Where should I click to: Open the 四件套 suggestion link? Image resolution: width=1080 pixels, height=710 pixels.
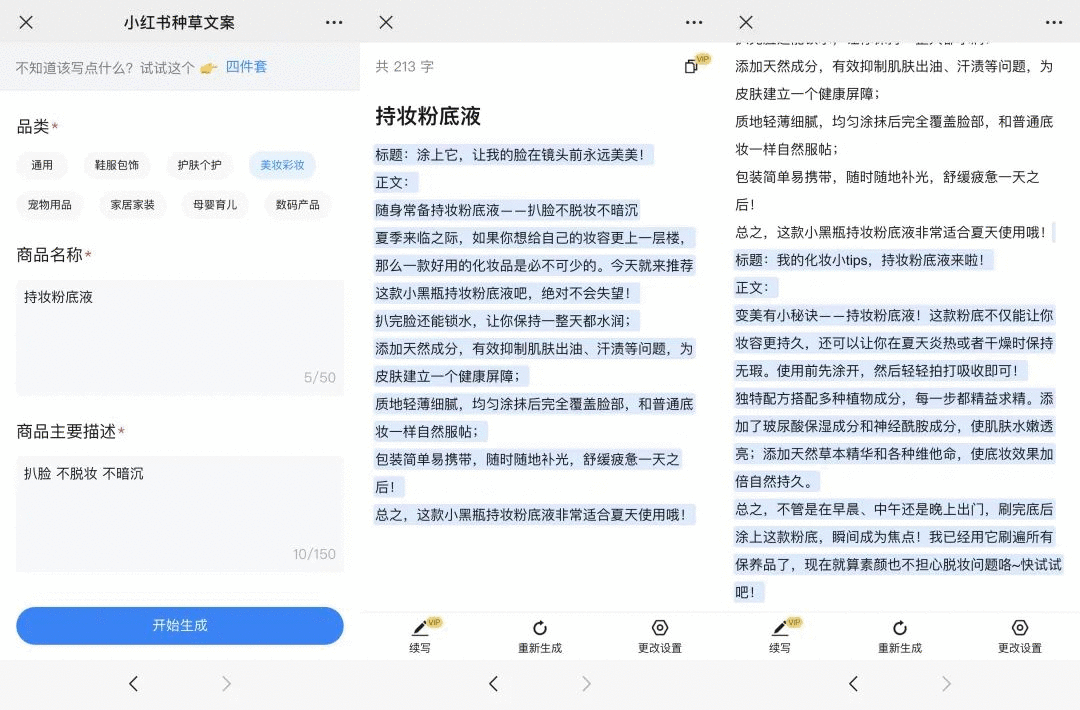pyautogui.click(x=246, y=67)
